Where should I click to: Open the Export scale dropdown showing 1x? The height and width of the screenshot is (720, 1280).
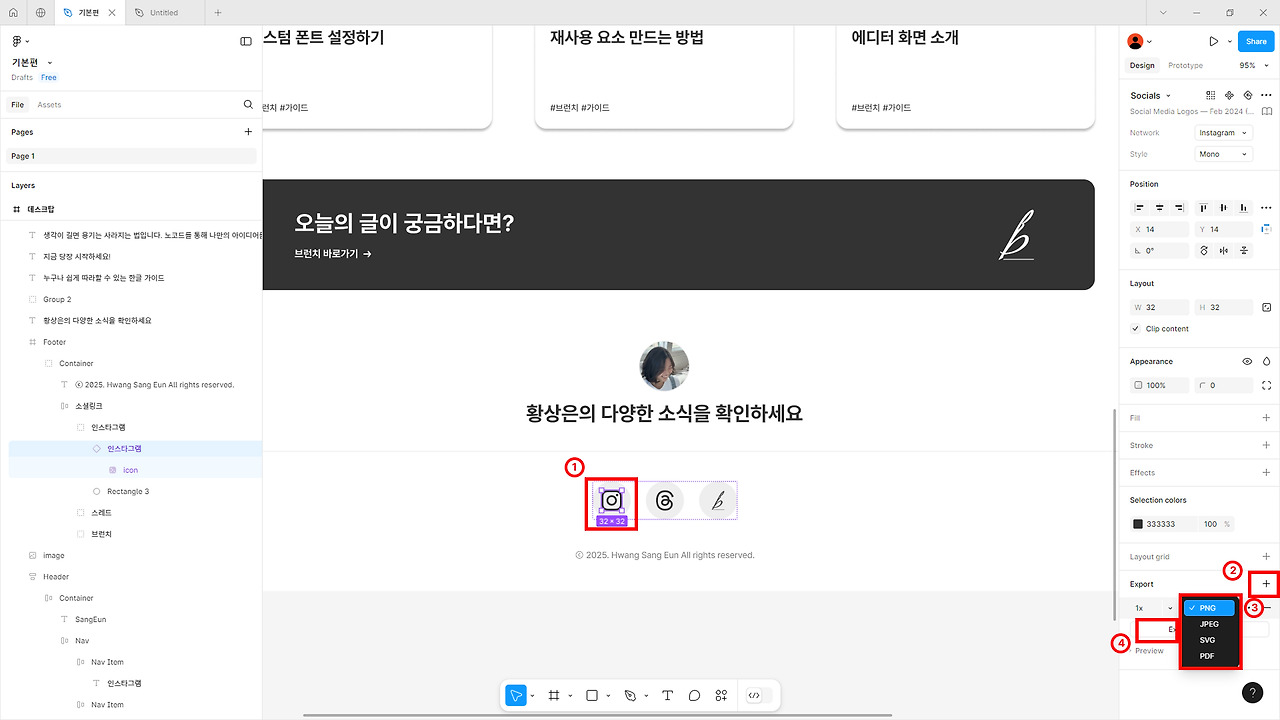[1149, 607]
